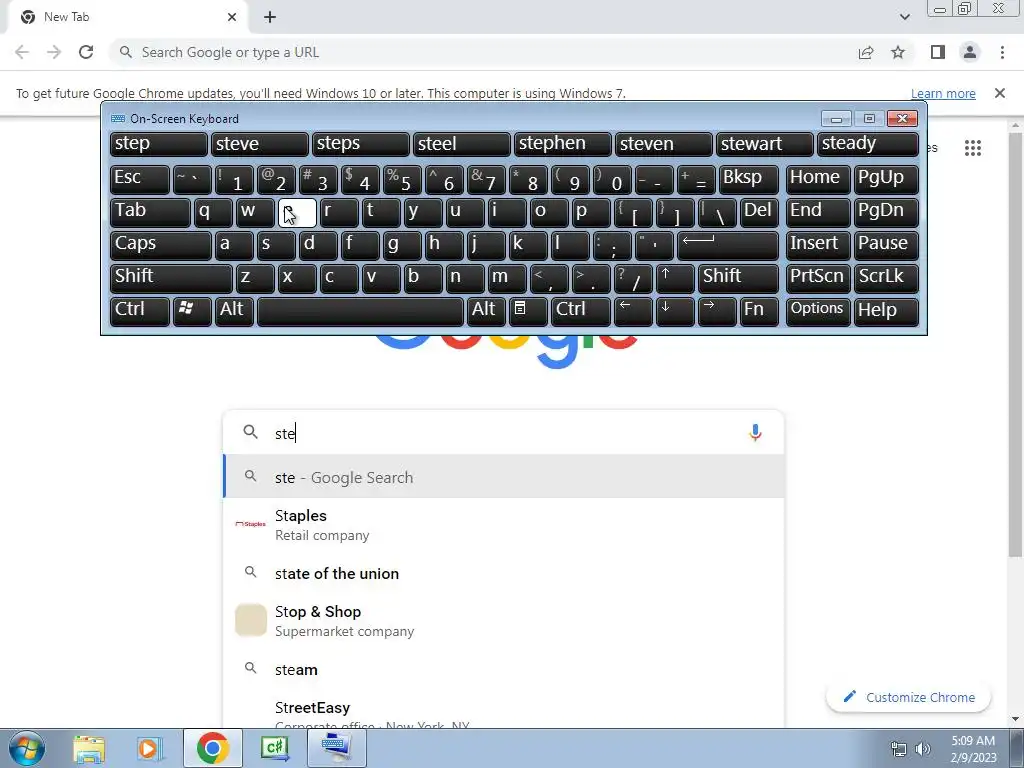1024x768 pixels.
Task: Open Windows Media Player from taskbar
Action: click(149, 748)
